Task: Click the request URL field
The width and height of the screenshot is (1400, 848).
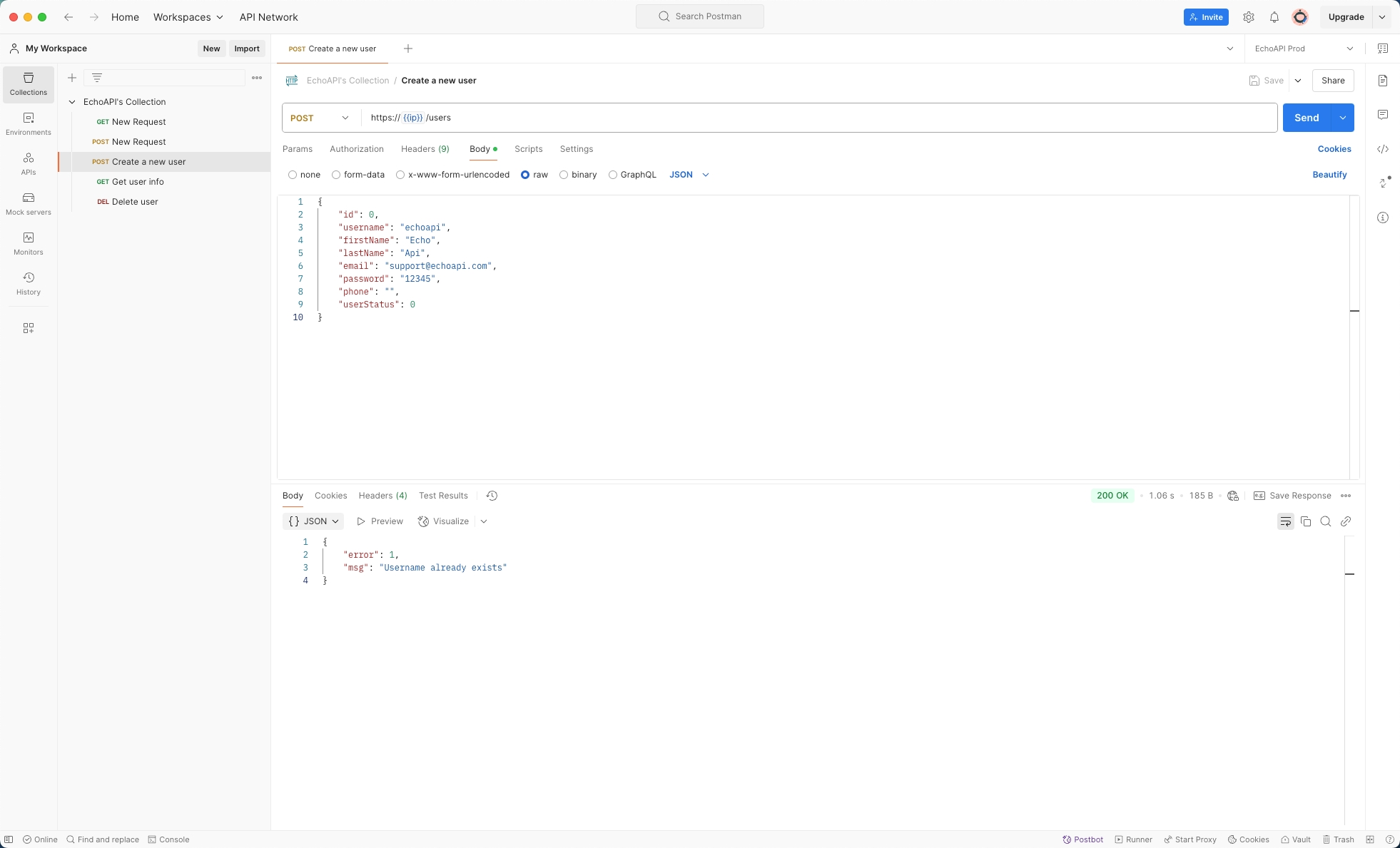Action: pyautogui.click(x=819, y=118)
